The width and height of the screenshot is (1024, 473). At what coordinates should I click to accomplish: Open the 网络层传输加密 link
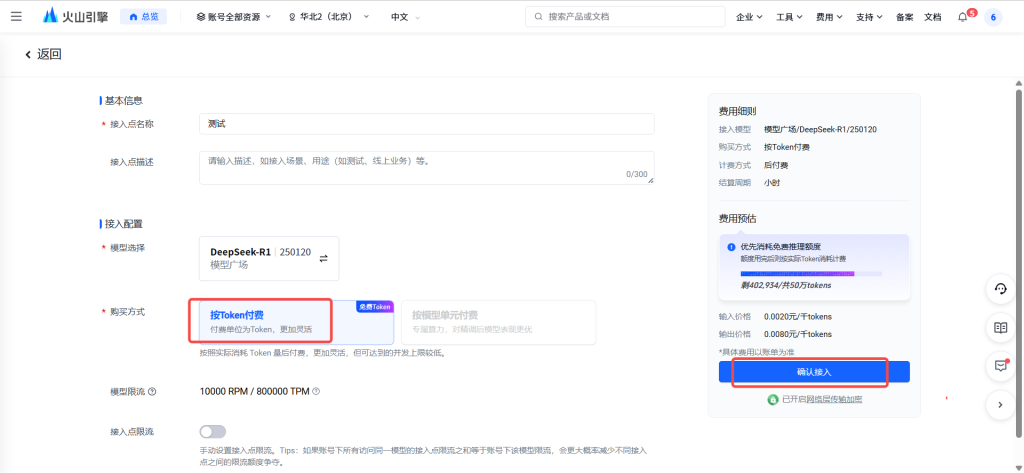(x=833, y=399)
